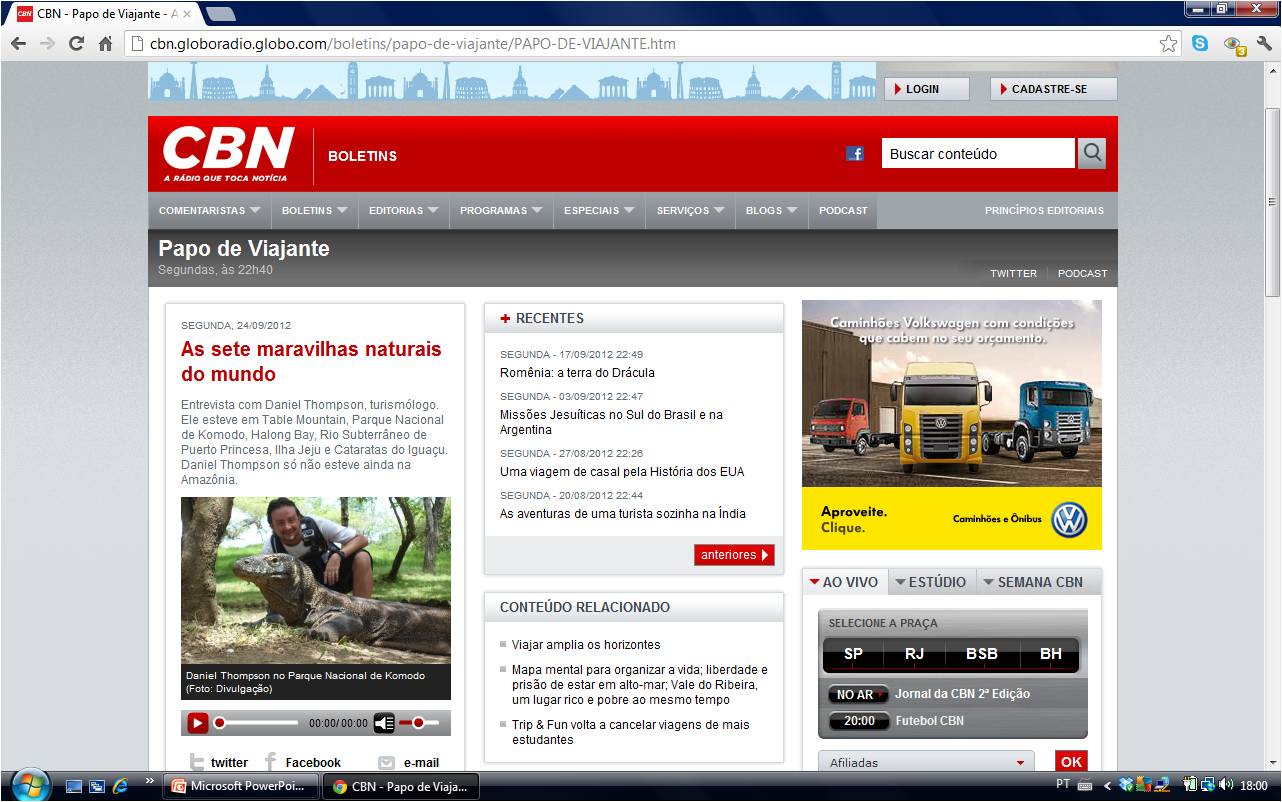1282x802 pixels.
Task: Open 'As aventuras de uma turista sozinha na Índia'
Action: [623, 514]
